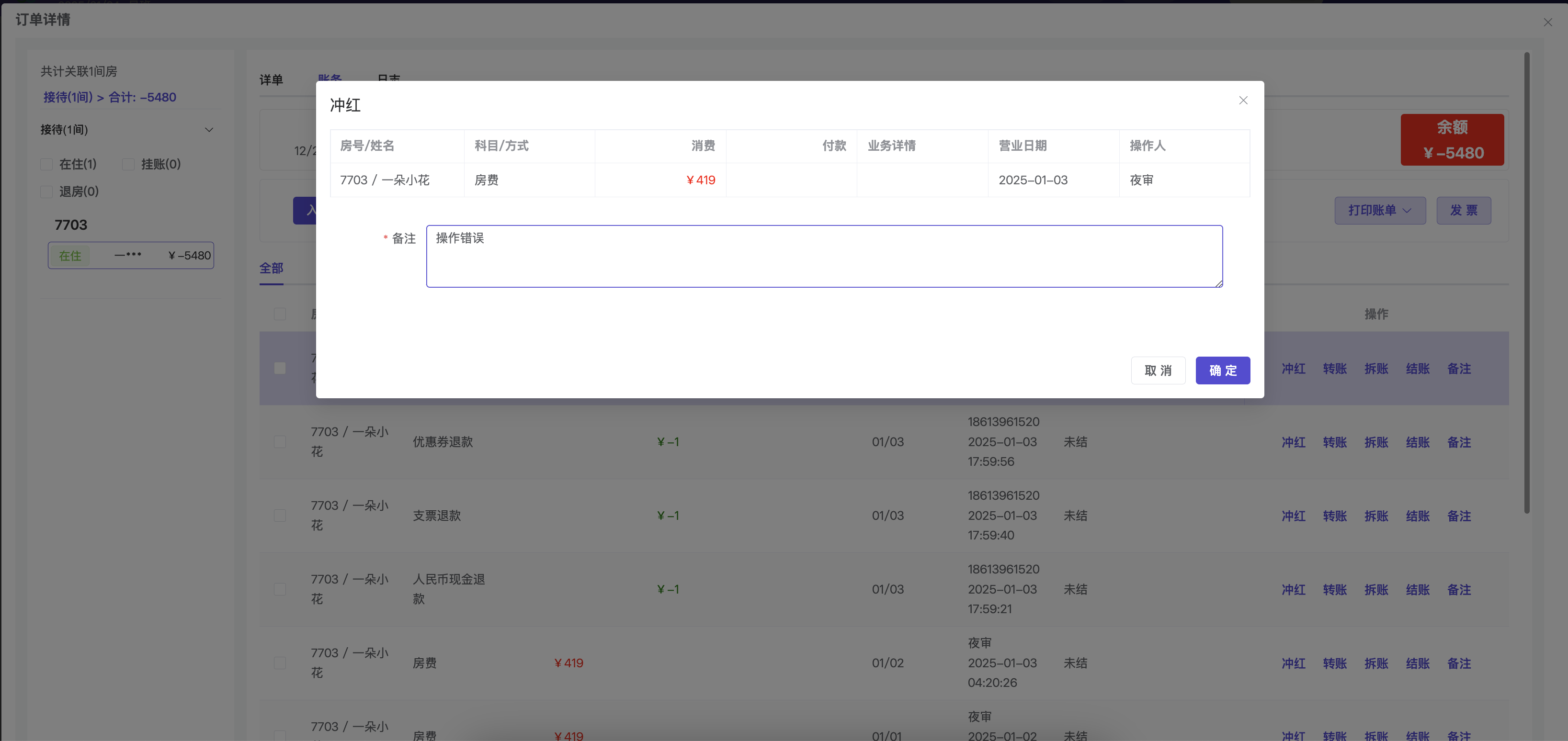Switch to the 详单 tab
Screen dimensions: 1568x741
tap(271, 79)
